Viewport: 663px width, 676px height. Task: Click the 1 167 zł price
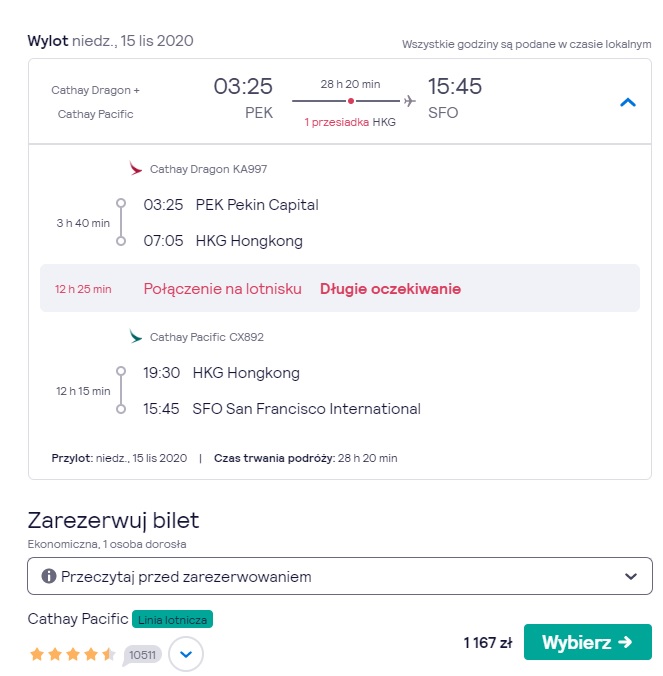pos(488,643)
